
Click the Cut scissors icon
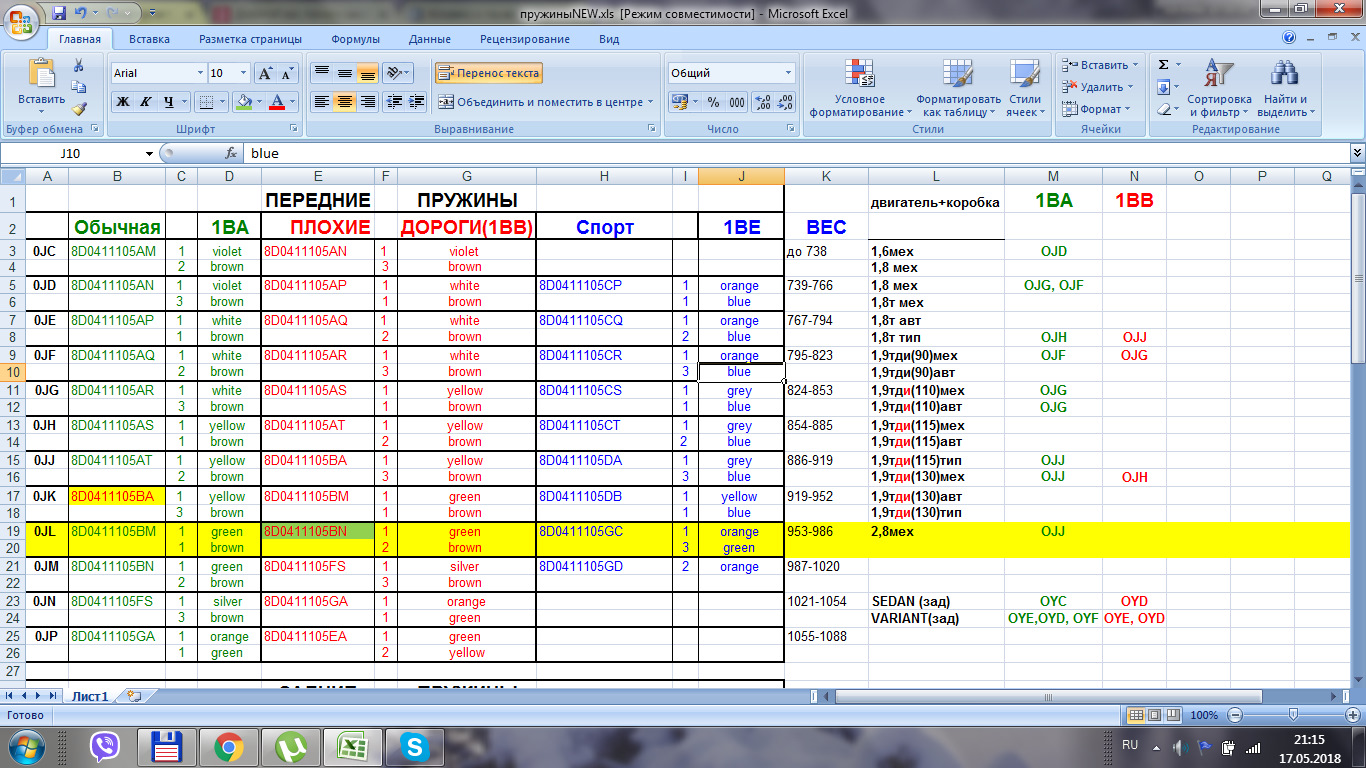[79, 65]
